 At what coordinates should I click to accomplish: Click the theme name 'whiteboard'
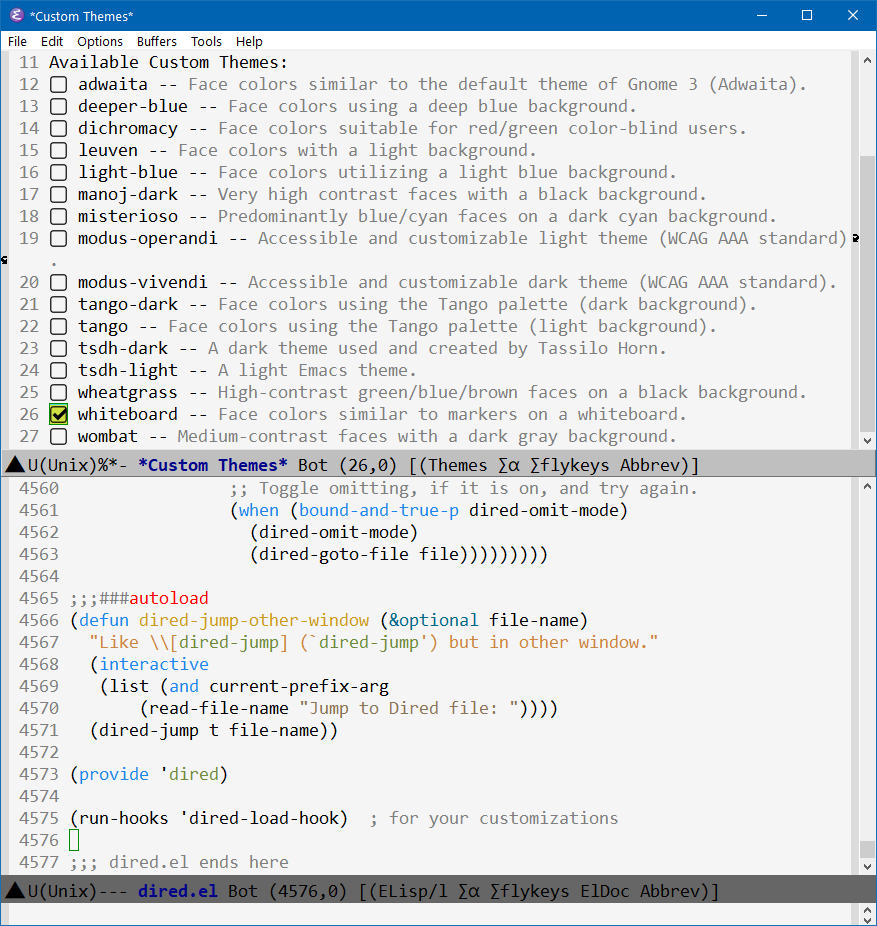coord(128,415)
